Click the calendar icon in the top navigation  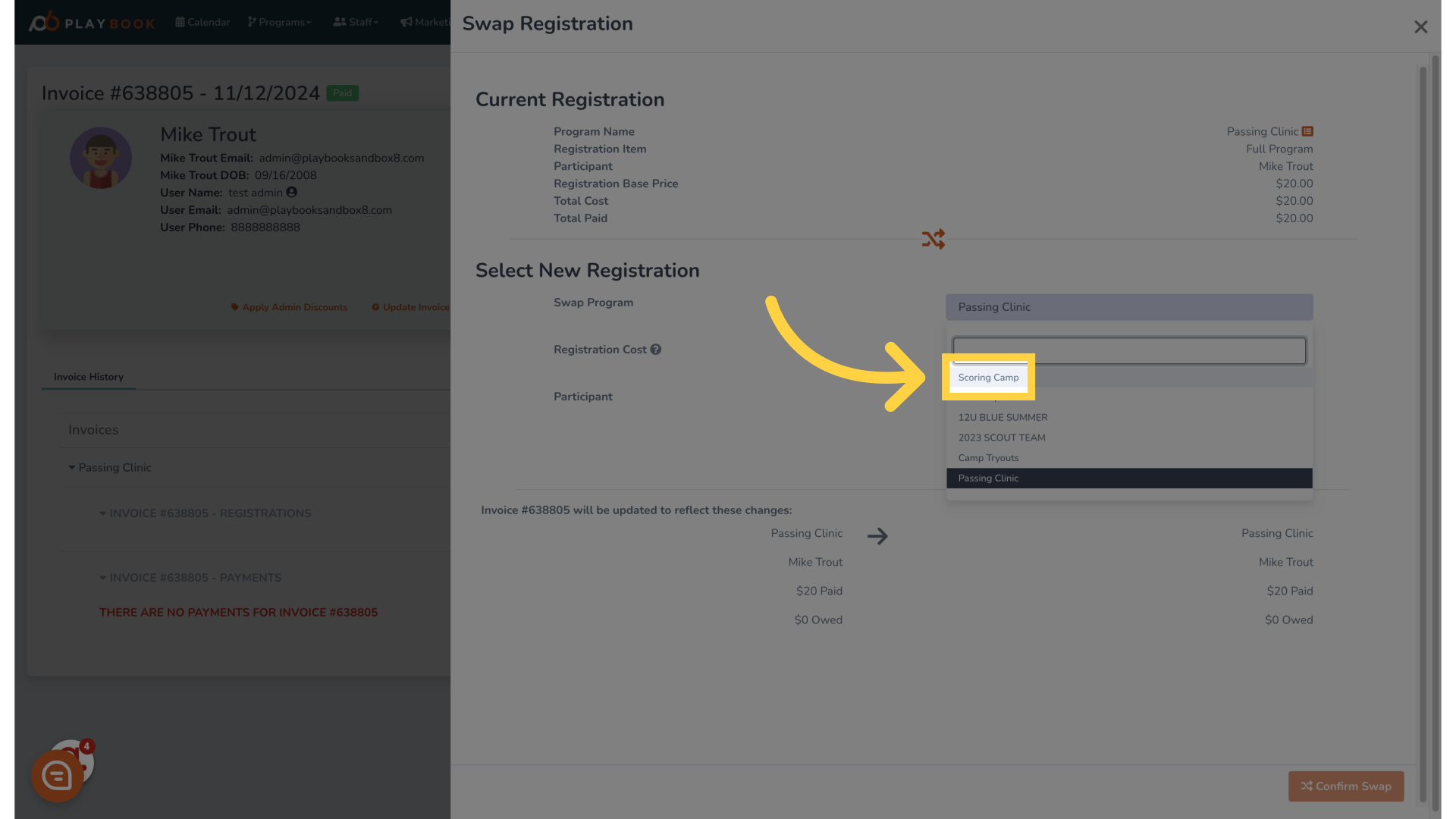[x=179, y=22]
